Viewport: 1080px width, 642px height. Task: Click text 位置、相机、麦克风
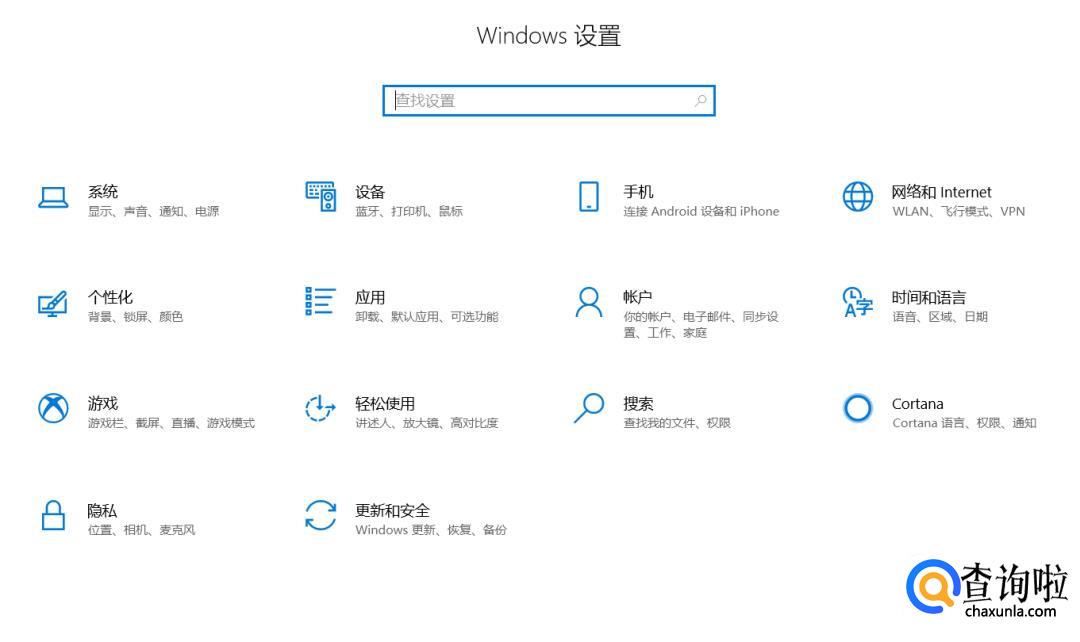point(141,530)
